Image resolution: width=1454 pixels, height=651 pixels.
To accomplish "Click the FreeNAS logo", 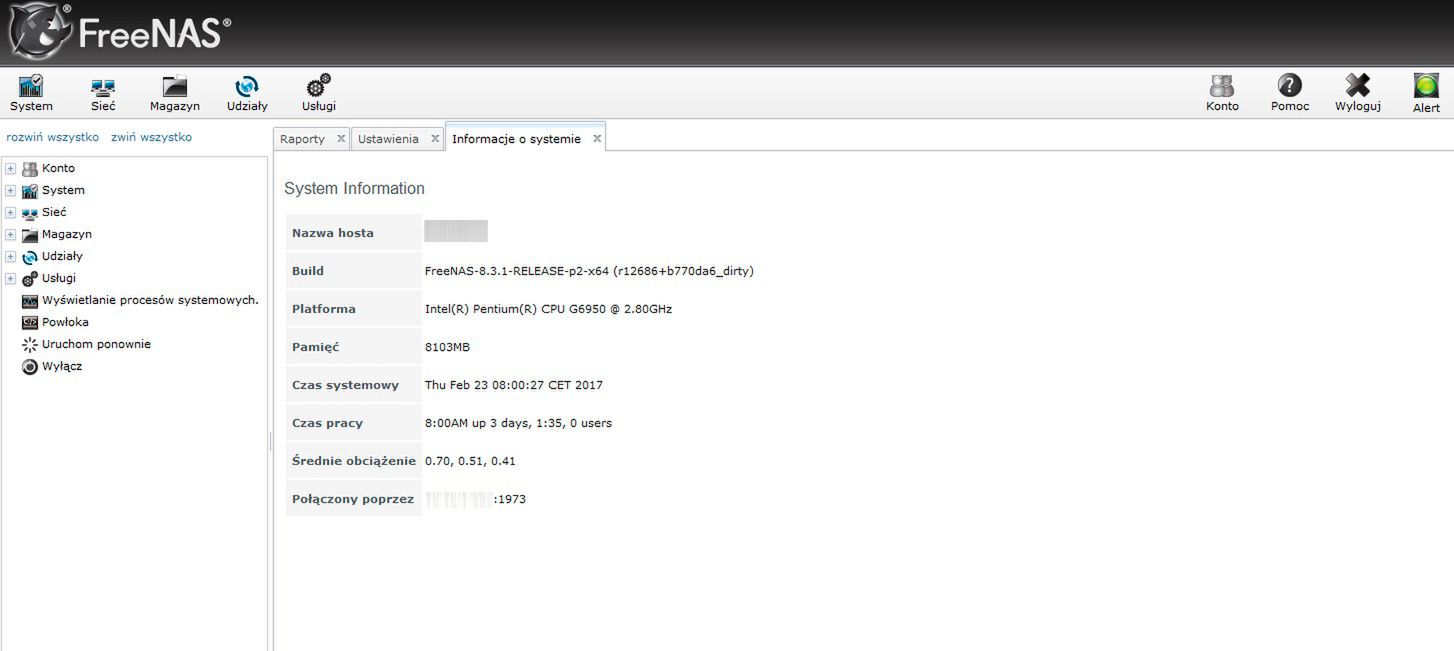I will (119, 33).
